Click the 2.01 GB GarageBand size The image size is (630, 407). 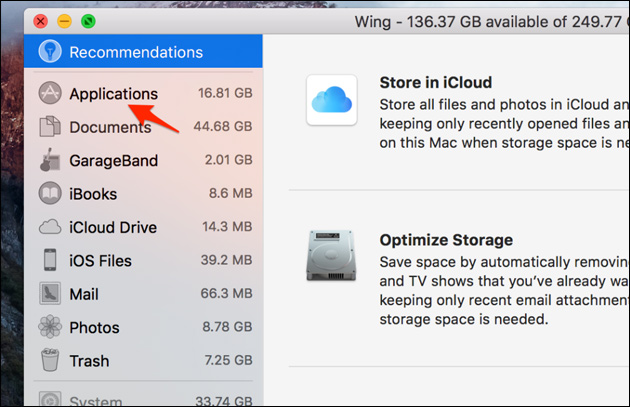tap(229, 160)
